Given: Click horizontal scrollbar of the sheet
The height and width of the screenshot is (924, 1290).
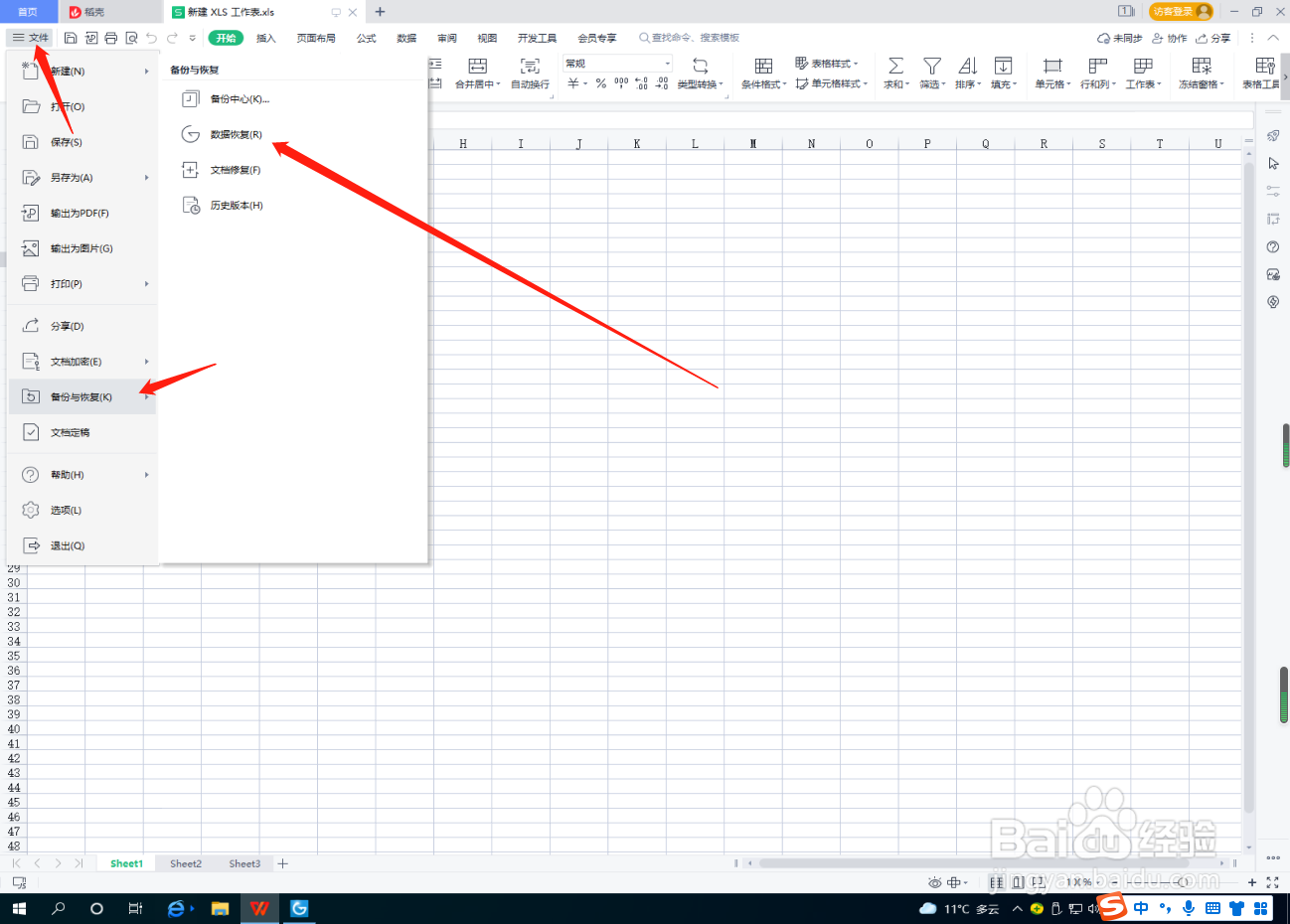Looking at the screenshot, I should click(974, 863).
